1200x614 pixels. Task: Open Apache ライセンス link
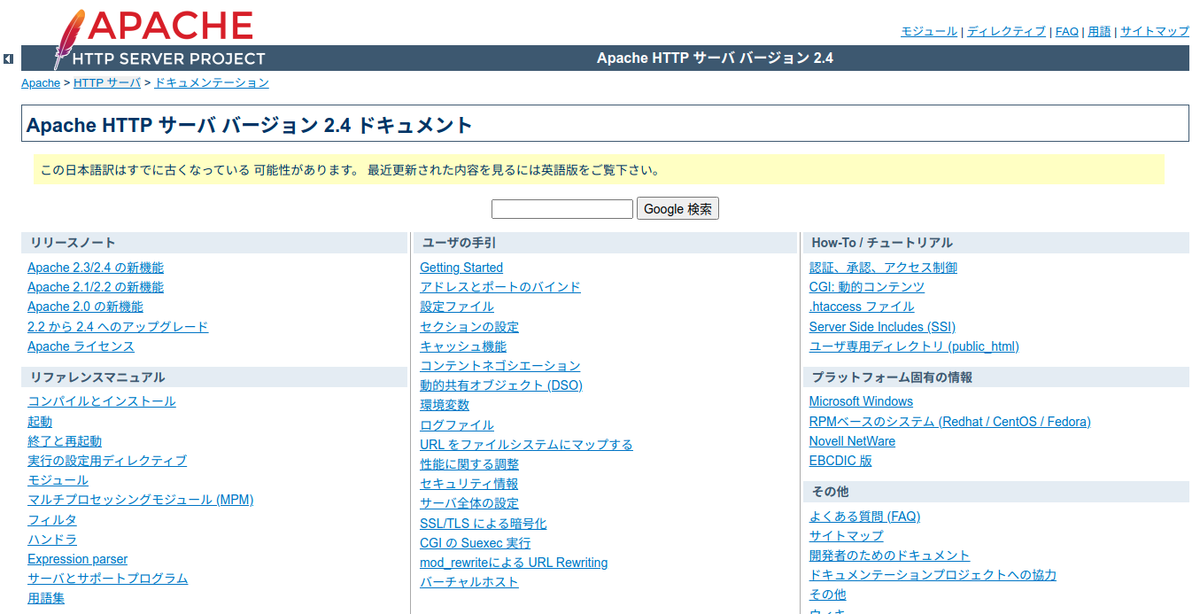point(81,347)
